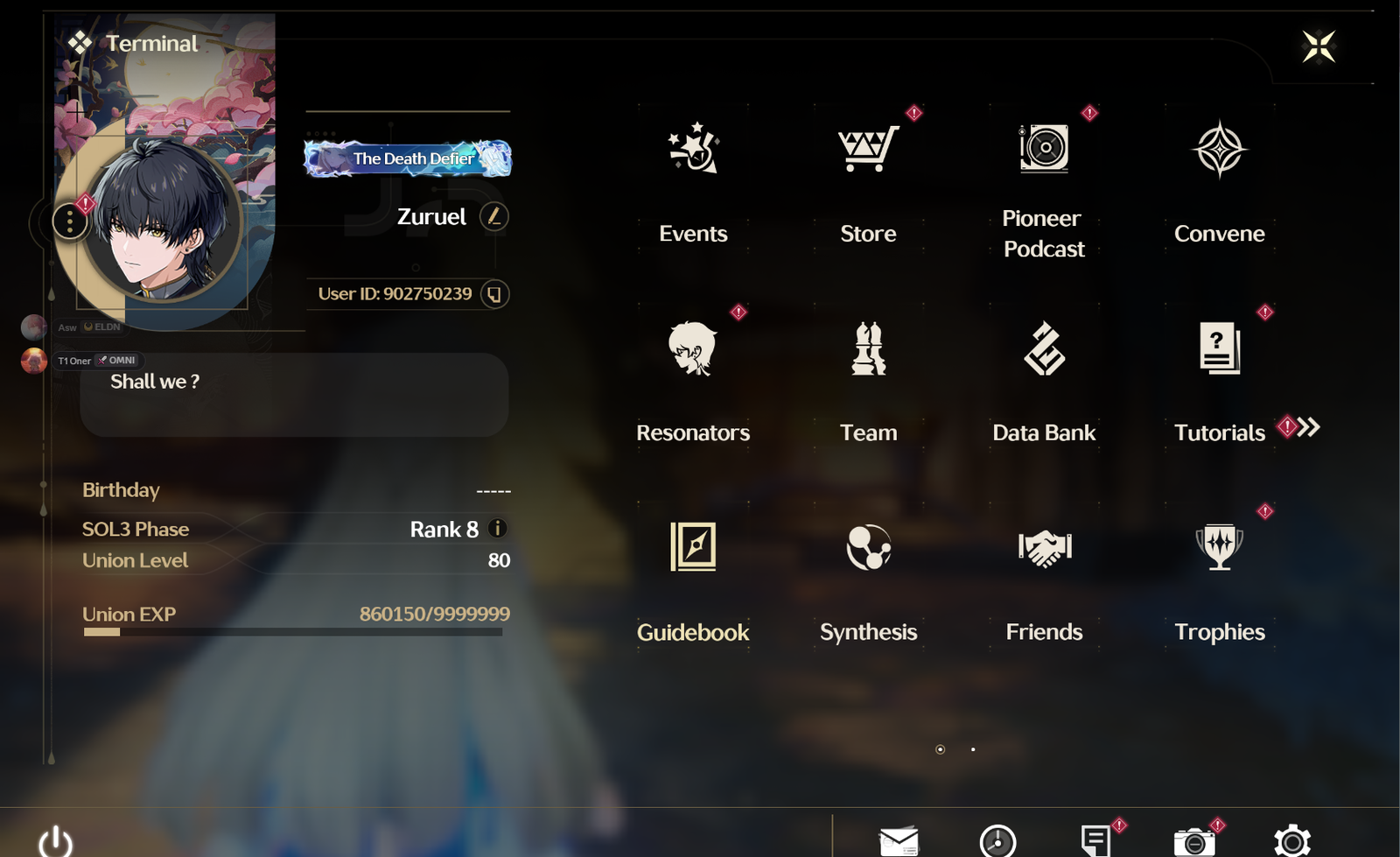Image resolution: width=1400 pixels, height=857 pixels.
Task: Open the Data Bank icon
Action: coord(1044,348)
